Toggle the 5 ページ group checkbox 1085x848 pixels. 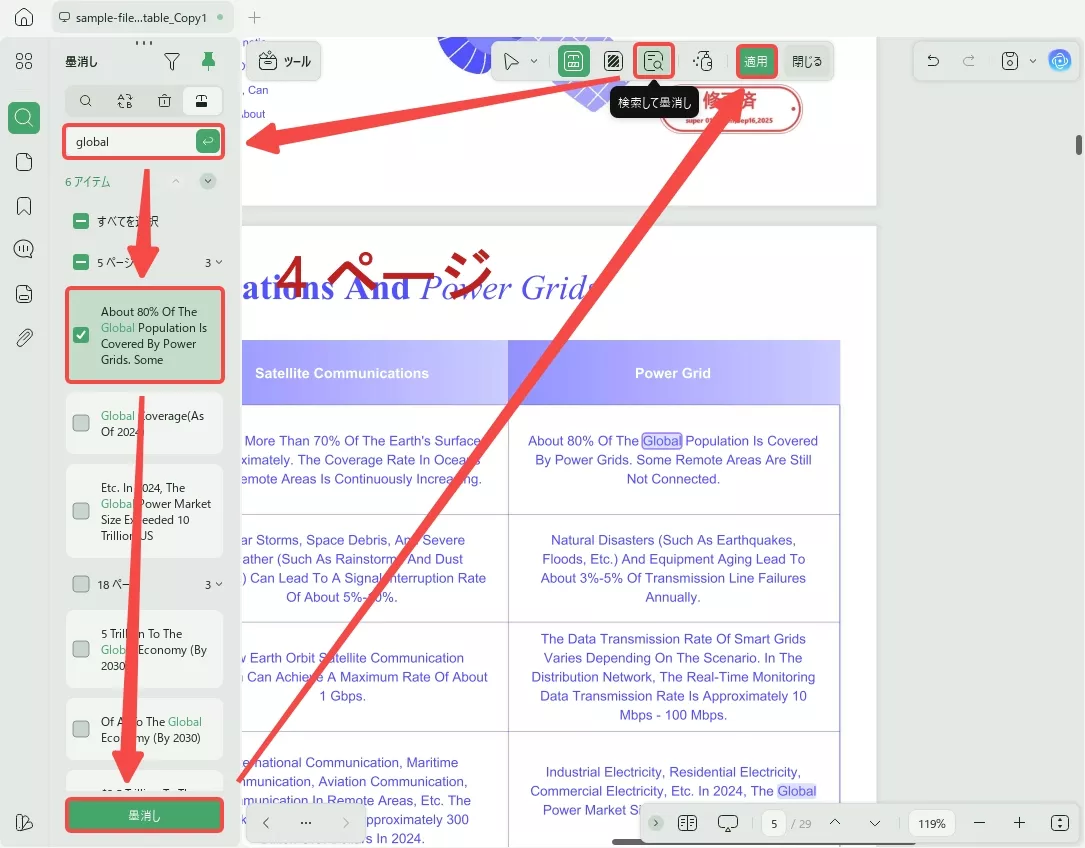coord(81,262)
